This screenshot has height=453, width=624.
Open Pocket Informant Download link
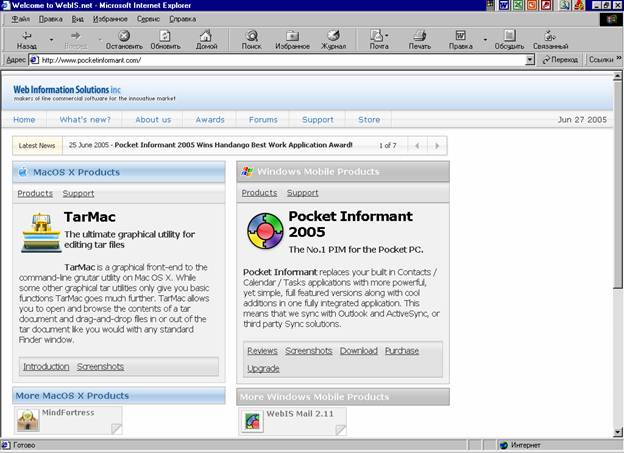359,351
